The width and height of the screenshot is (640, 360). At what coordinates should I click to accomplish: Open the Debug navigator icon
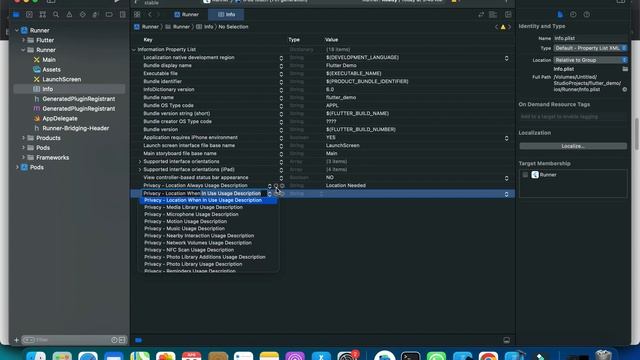pyautogui.click(x=96, y=15)
